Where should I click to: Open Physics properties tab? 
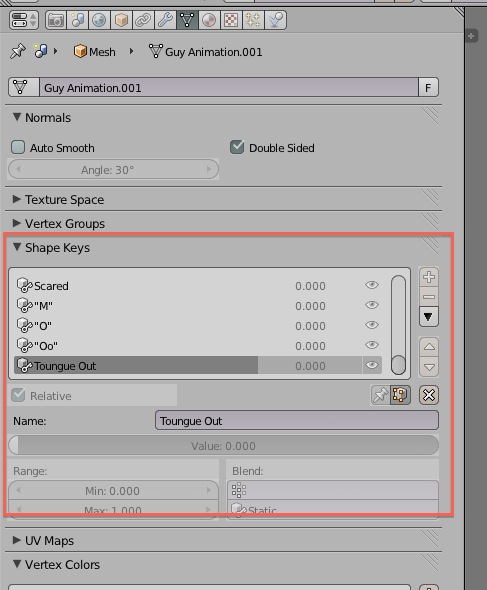275,20
